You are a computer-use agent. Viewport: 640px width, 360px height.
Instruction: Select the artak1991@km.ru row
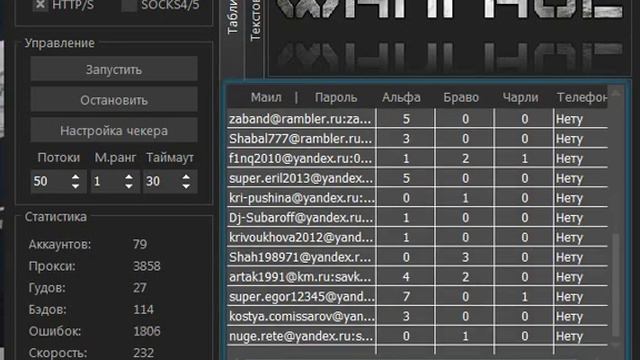coord(417,277)
